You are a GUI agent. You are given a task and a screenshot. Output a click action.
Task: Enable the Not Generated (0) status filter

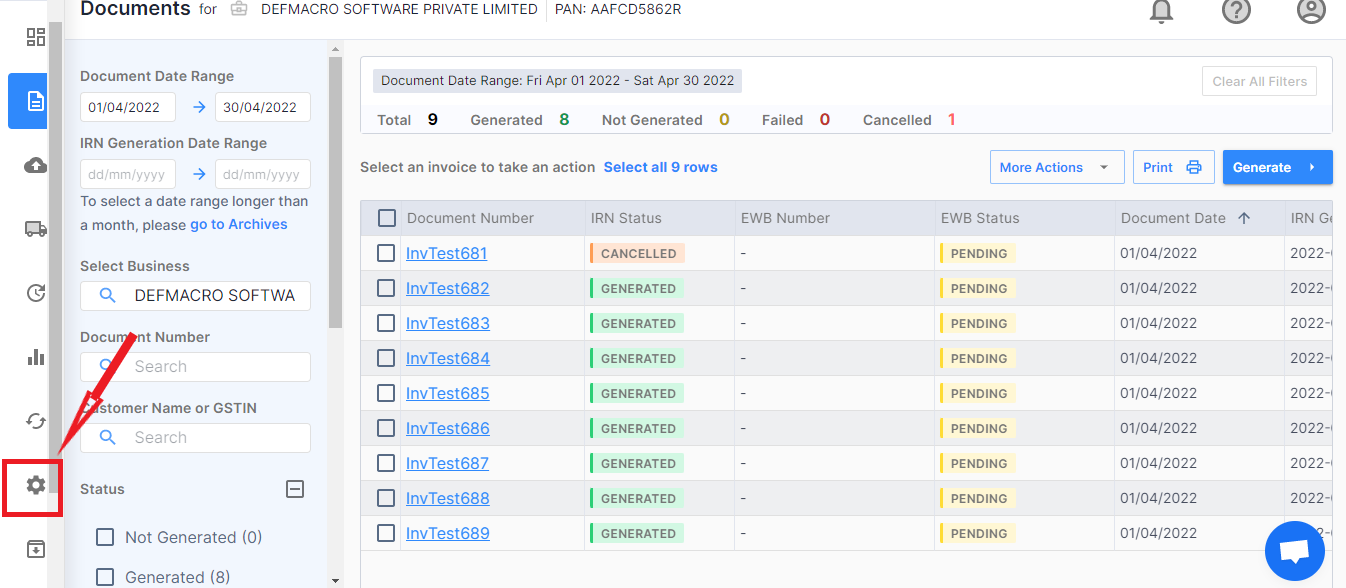[x=105, y=537]
